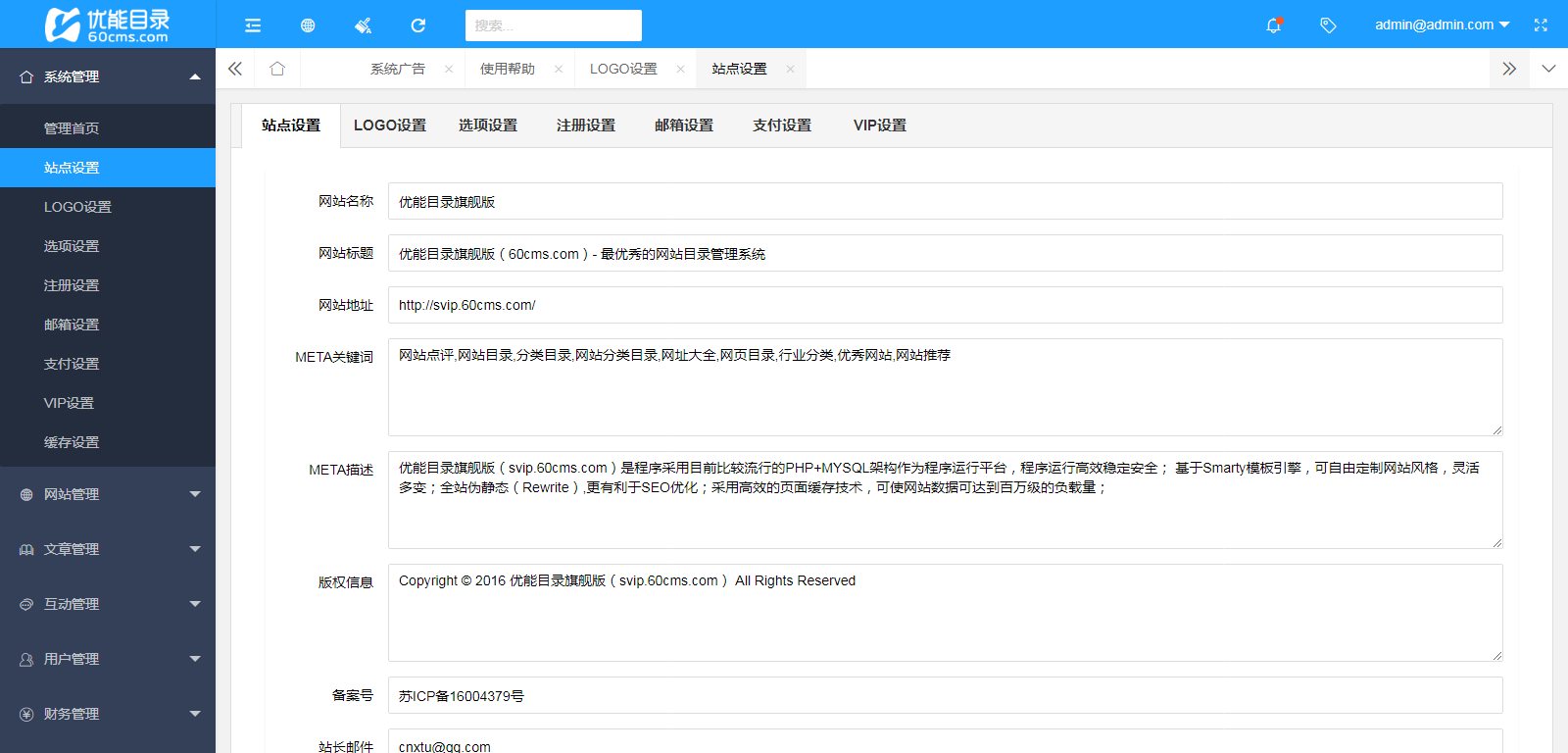Click the tabs right arrow icon
The width and height of the screenshot is (1568, 753).
coord(1509,69)
